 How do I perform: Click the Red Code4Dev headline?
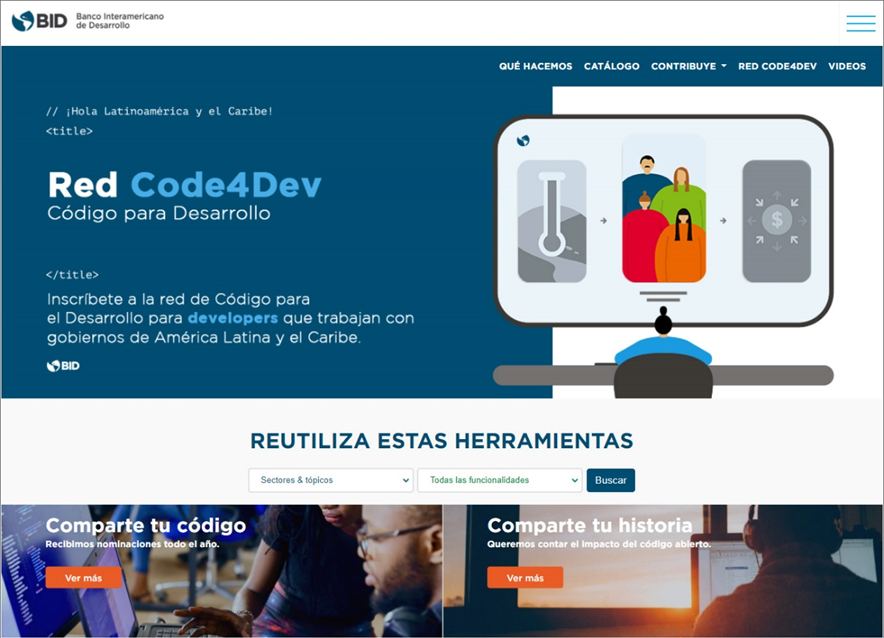[184, 185]
